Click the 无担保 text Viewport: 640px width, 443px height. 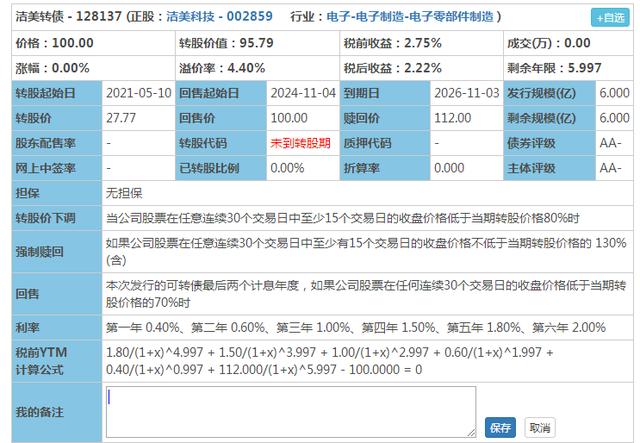coord(124,193)
